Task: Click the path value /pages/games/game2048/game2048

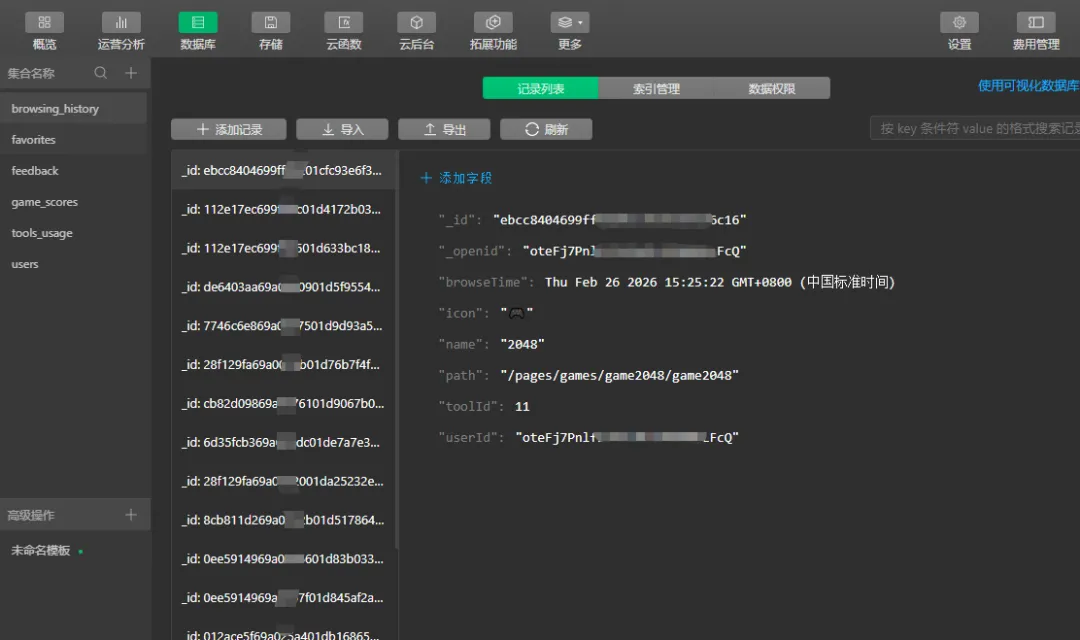Action: [x=619, y=375]
